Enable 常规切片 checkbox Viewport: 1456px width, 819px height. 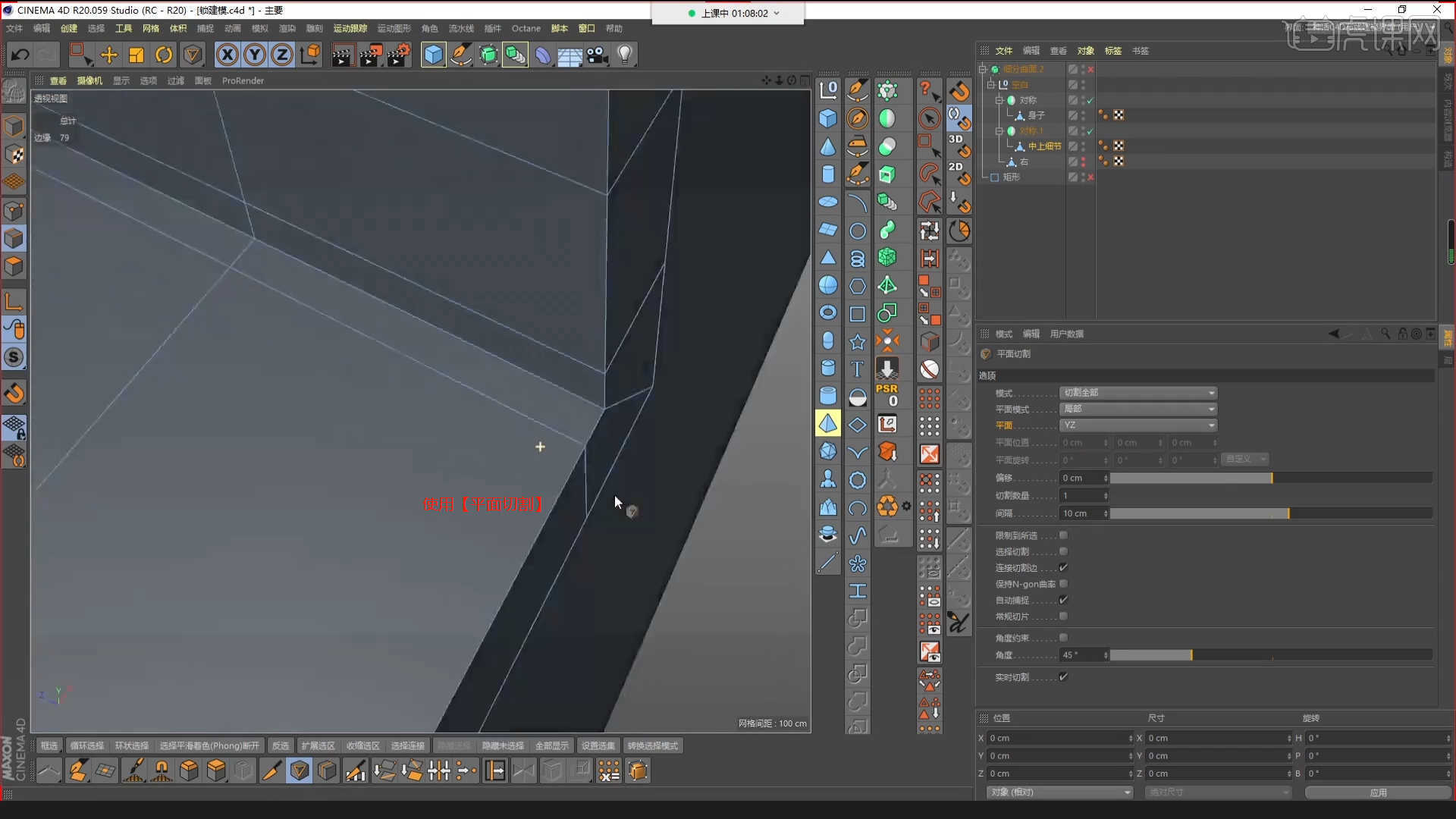pos(1063,616)
